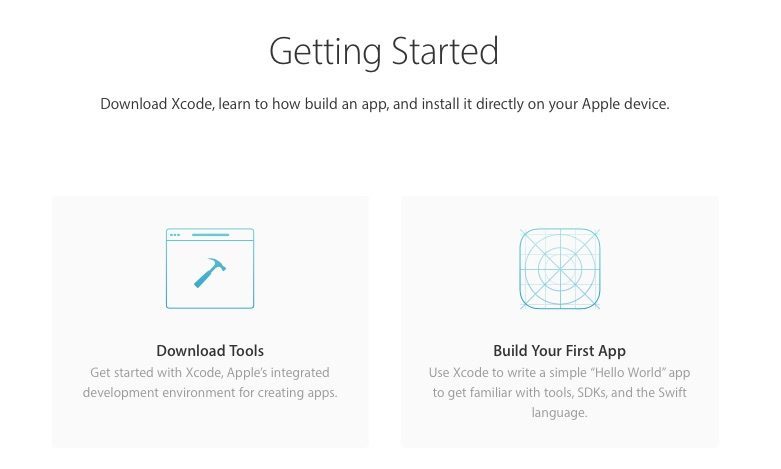Click the three dots in the window illustration
This screenshot has width=781, height=469.
175,235
